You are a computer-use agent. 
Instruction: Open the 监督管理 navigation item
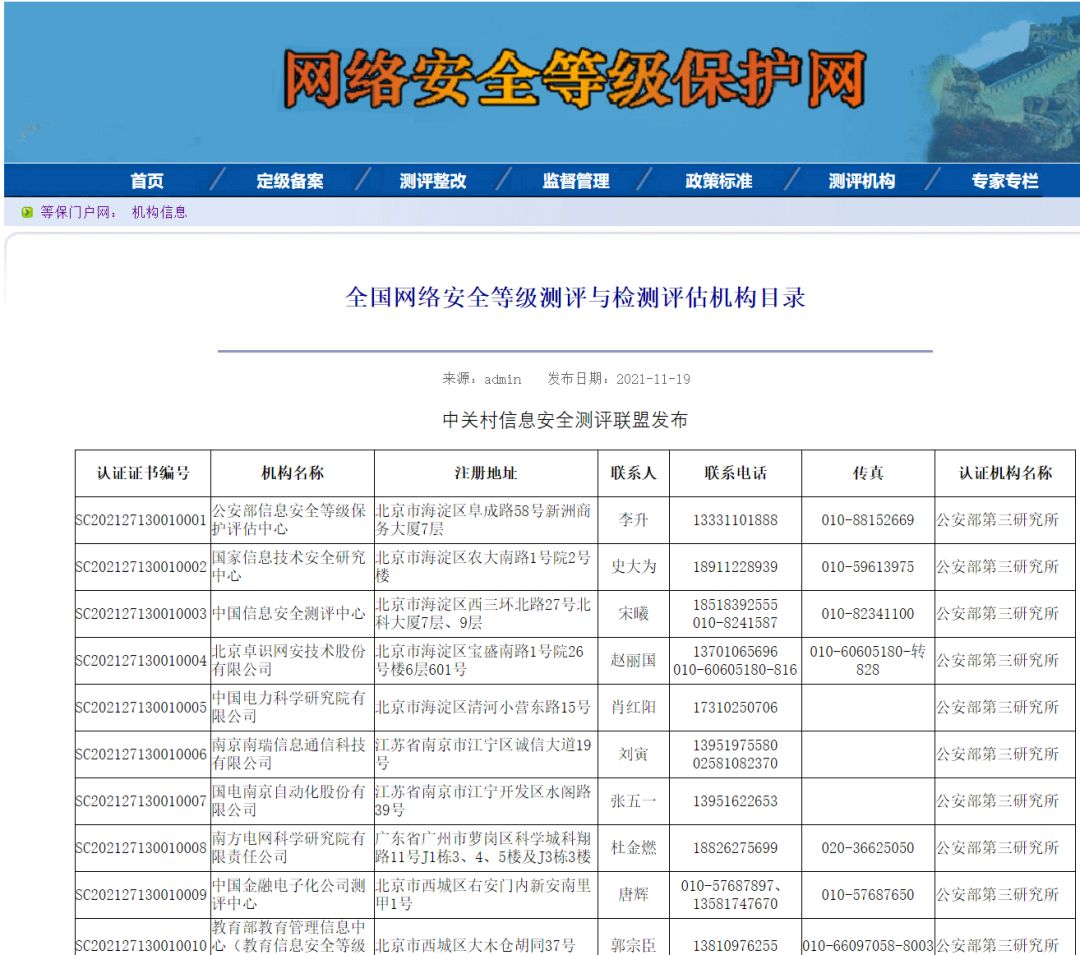576,181
